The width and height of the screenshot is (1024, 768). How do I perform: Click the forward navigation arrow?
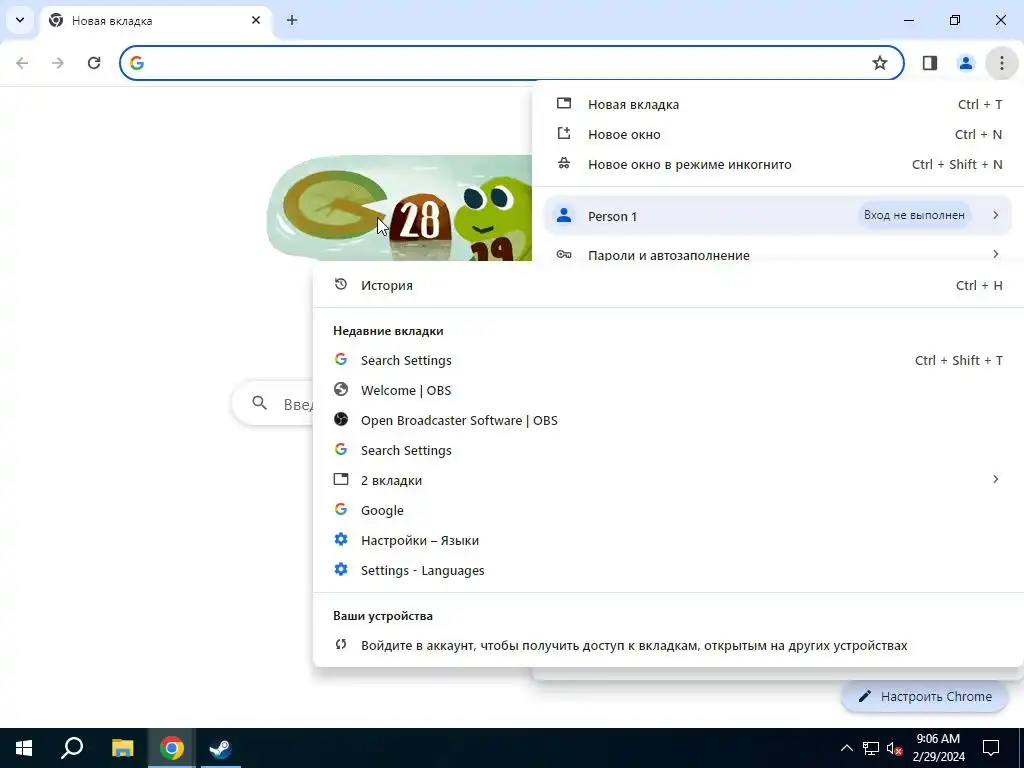click(58, 63)
